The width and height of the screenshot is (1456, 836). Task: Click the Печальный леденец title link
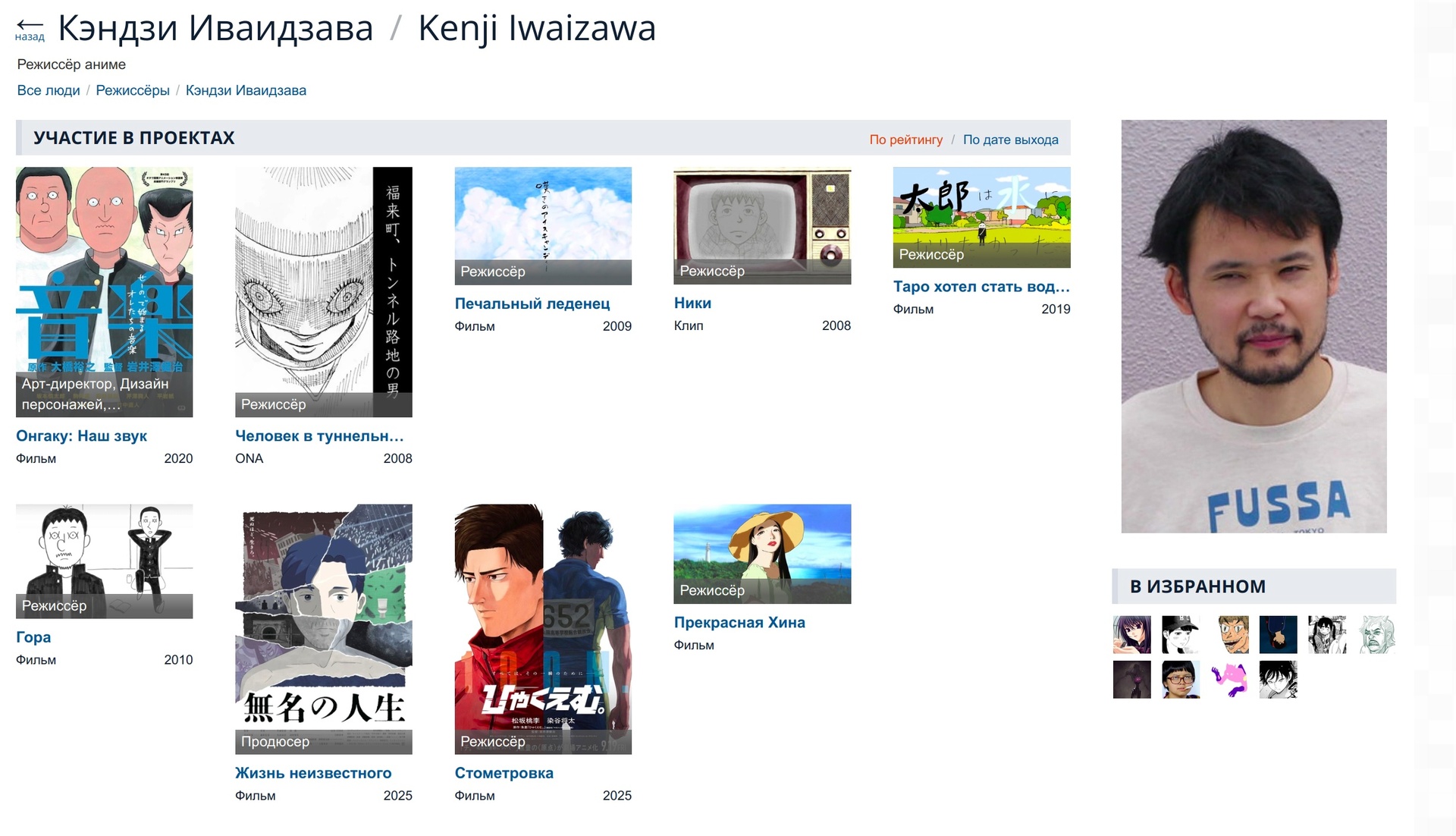pos(532,303)
